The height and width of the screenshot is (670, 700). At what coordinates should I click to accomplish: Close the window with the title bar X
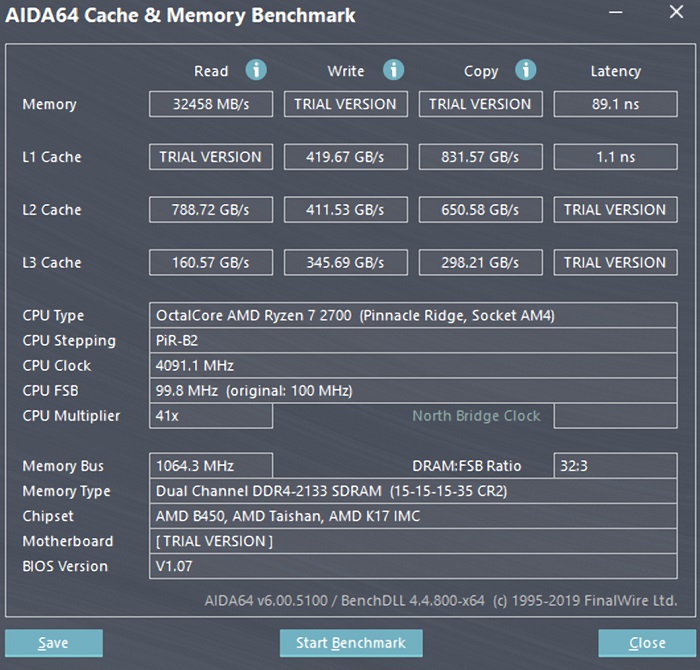676,12
